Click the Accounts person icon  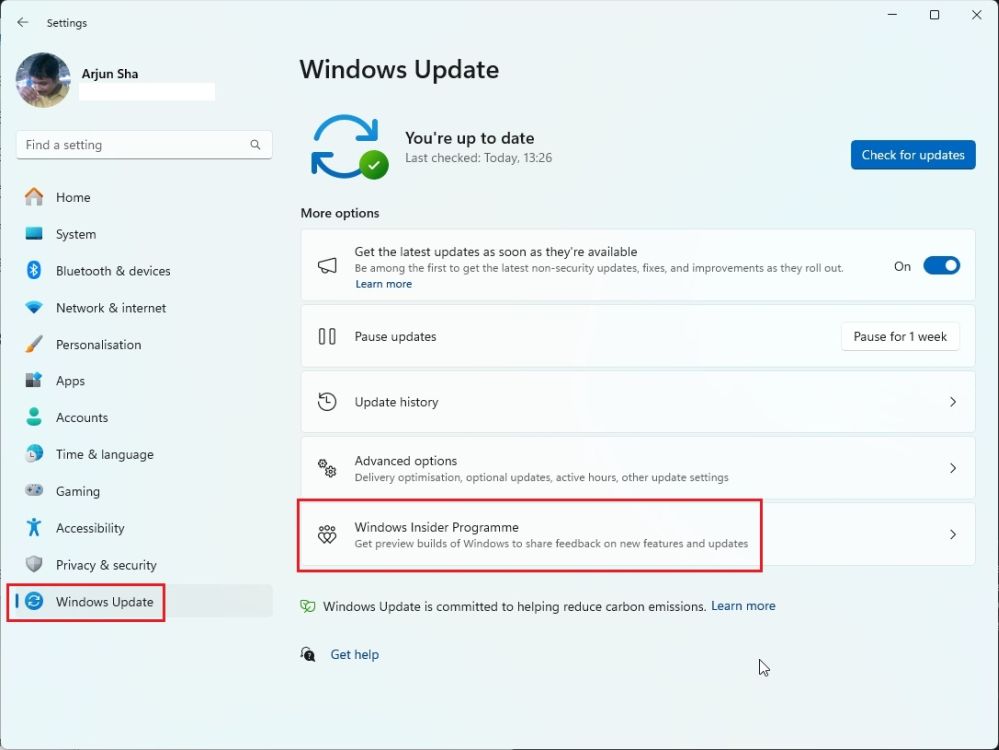click(x=34, y=417)
